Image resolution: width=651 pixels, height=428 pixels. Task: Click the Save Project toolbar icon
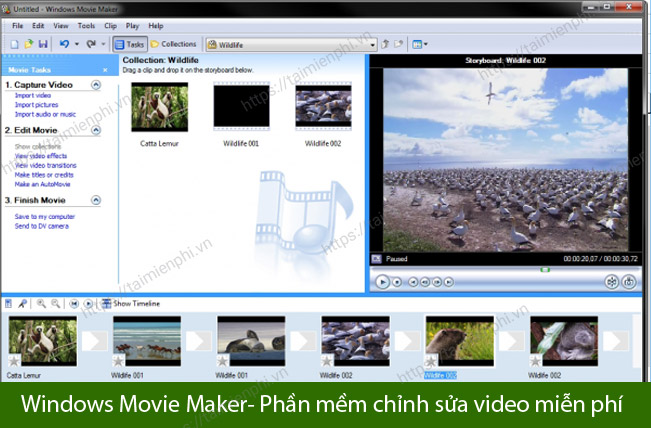coord(44,44)
